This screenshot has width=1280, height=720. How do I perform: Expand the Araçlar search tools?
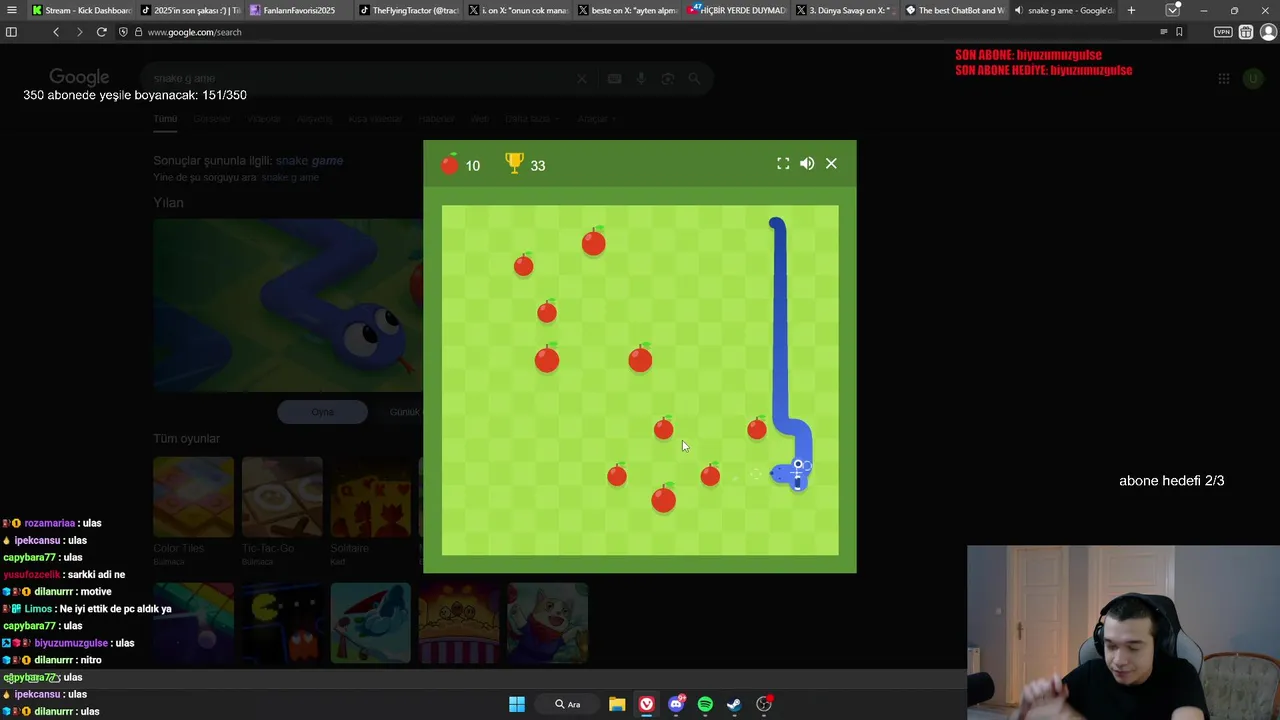tap(595, 119)
